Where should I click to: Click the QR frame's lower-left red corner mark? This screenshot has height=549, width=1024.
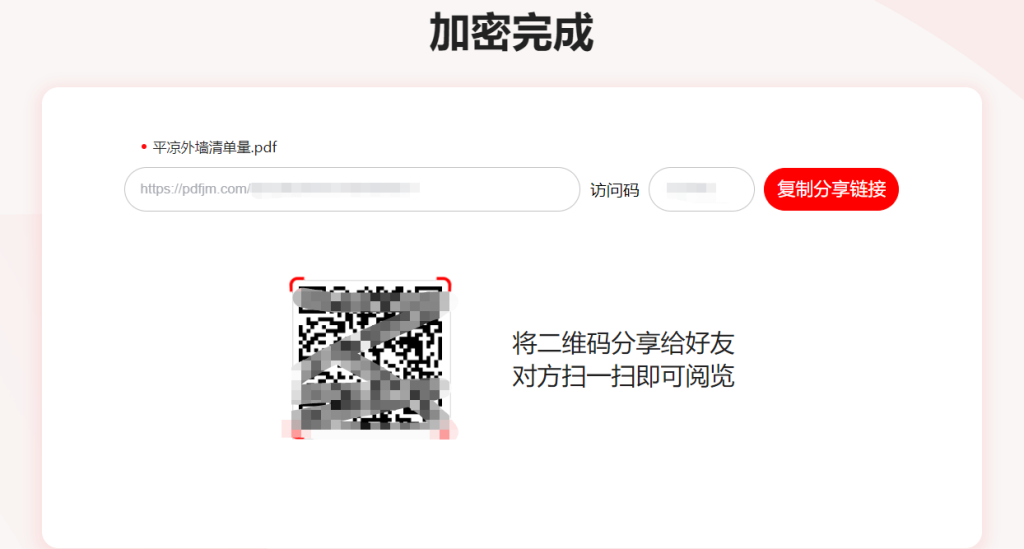(296, 433)
